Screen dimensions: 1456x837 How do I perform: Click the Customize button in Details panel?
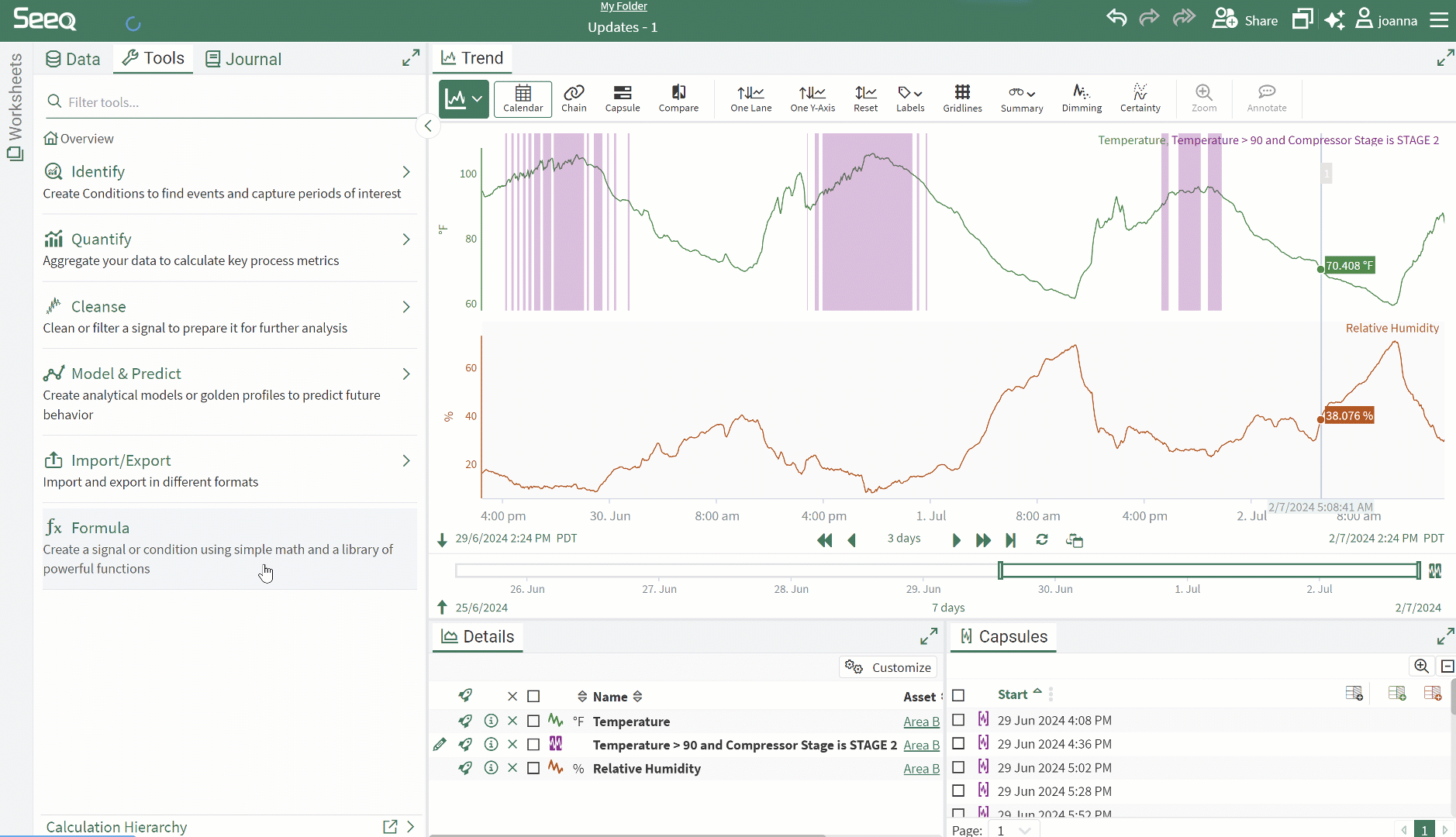coord(888,666)
